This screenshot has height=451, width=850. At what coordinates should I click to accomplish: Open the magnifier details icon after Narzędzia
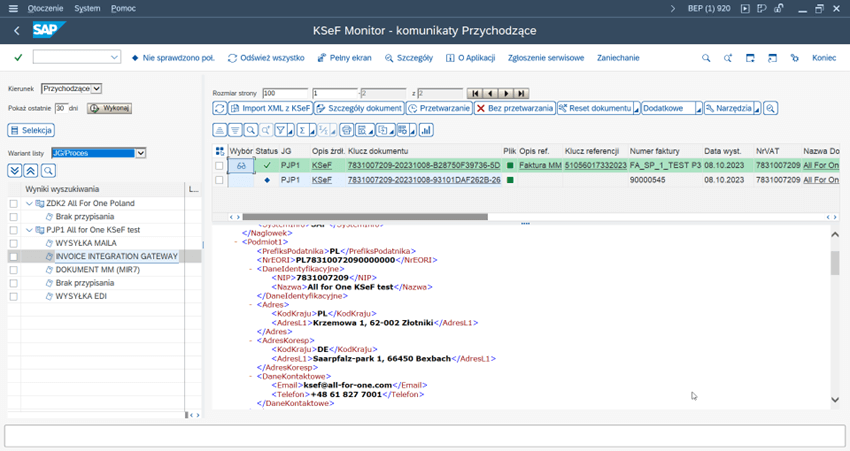click(x=770, y=108)
